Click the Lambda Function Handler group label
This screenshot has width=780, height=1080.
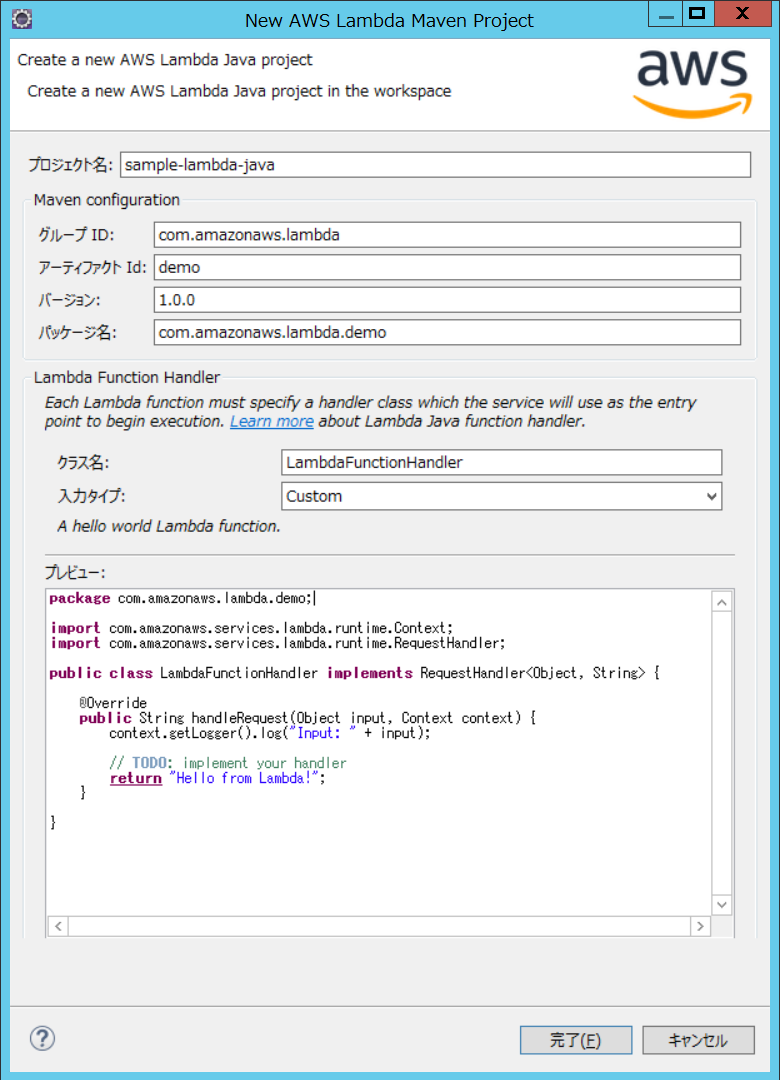(x=127, y=377)
